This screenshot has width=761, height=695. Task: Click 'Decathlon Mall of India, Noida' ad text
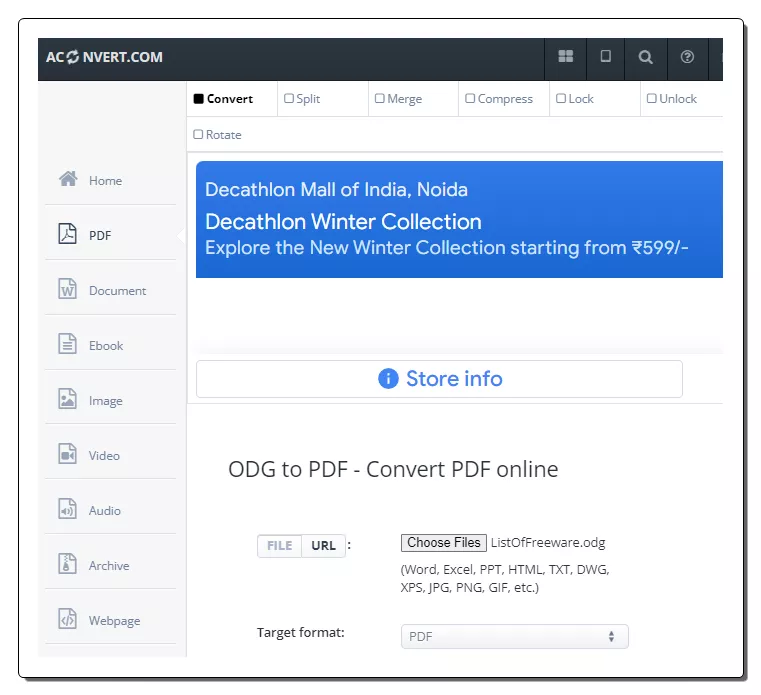[336, 190]
